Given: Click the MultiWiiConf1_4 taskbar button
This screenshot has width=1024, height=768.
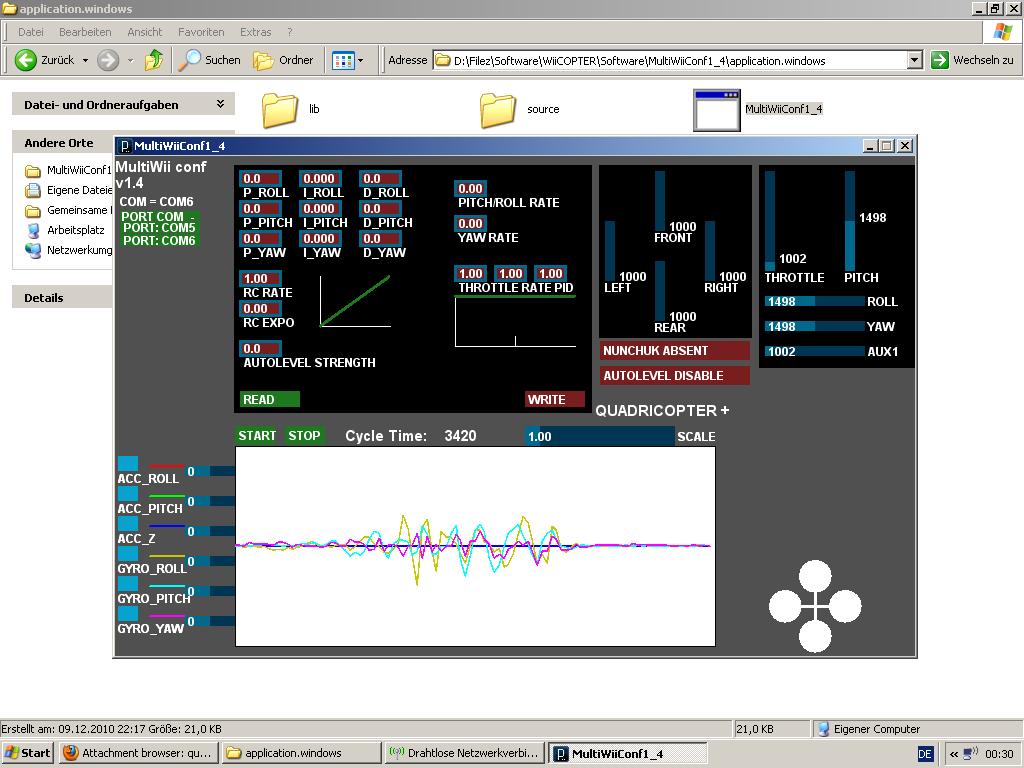Looking at the screenshot, I should point(627,754).
